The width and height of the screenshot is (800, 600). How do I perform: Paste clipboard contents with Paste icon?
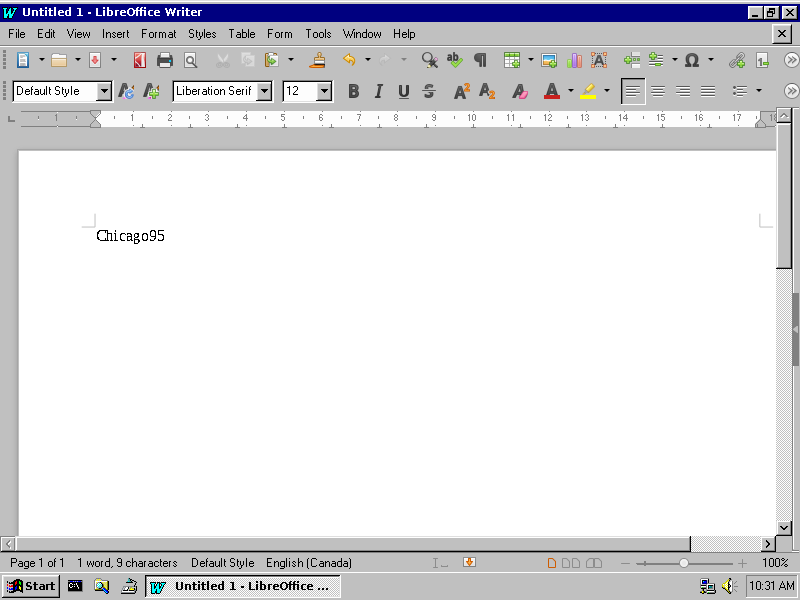click(271, 60)
